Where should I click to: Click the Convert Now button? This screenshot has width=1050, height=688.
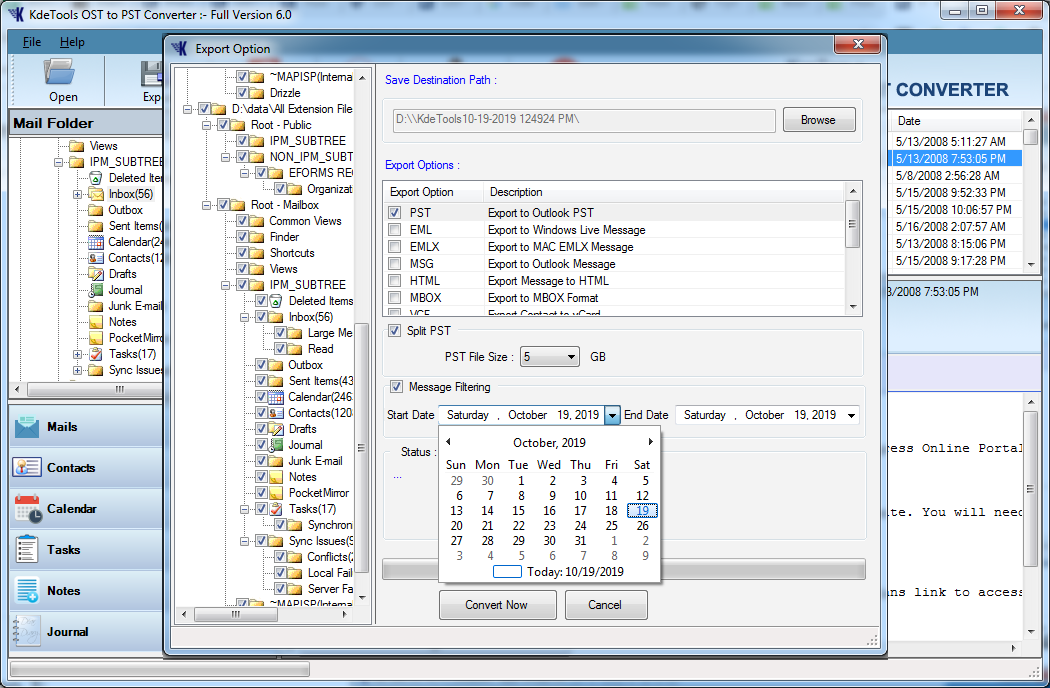point(497,604)
